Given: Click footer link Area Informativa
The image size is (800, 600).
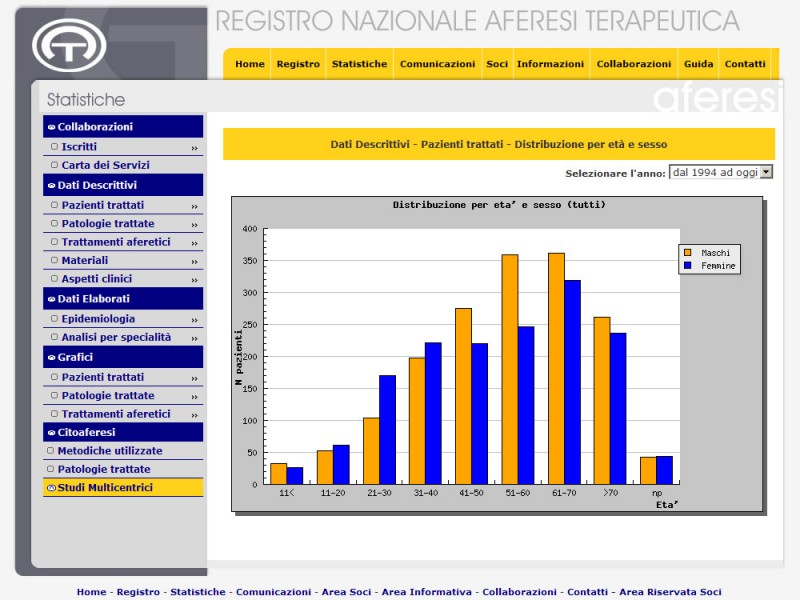Looking at the screenshot, I should pyautogui.click(x=427, y=592).
